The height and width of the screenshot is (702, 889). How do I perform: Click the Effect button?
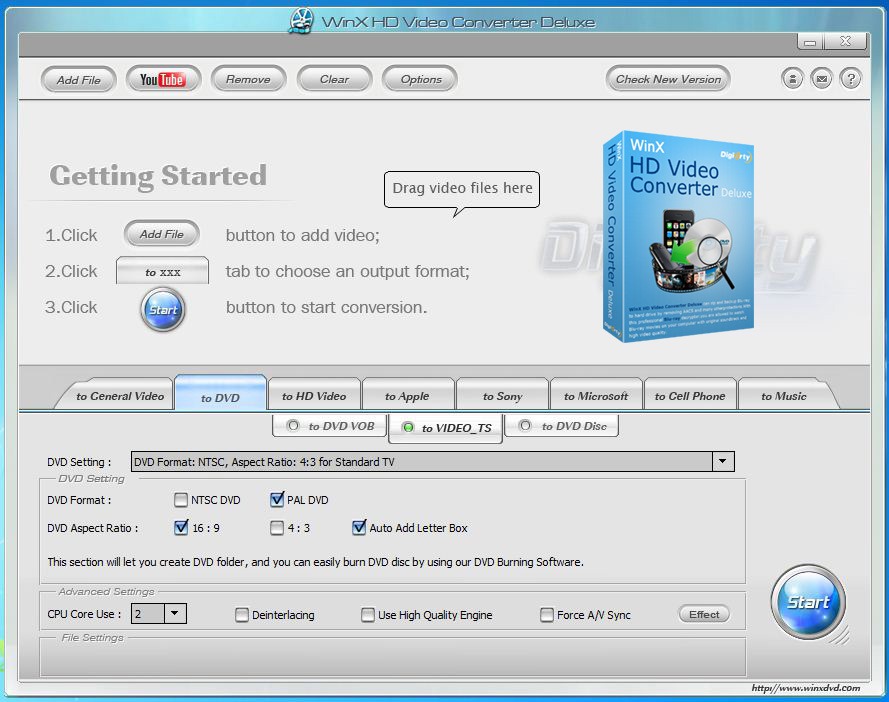[704, 614]
